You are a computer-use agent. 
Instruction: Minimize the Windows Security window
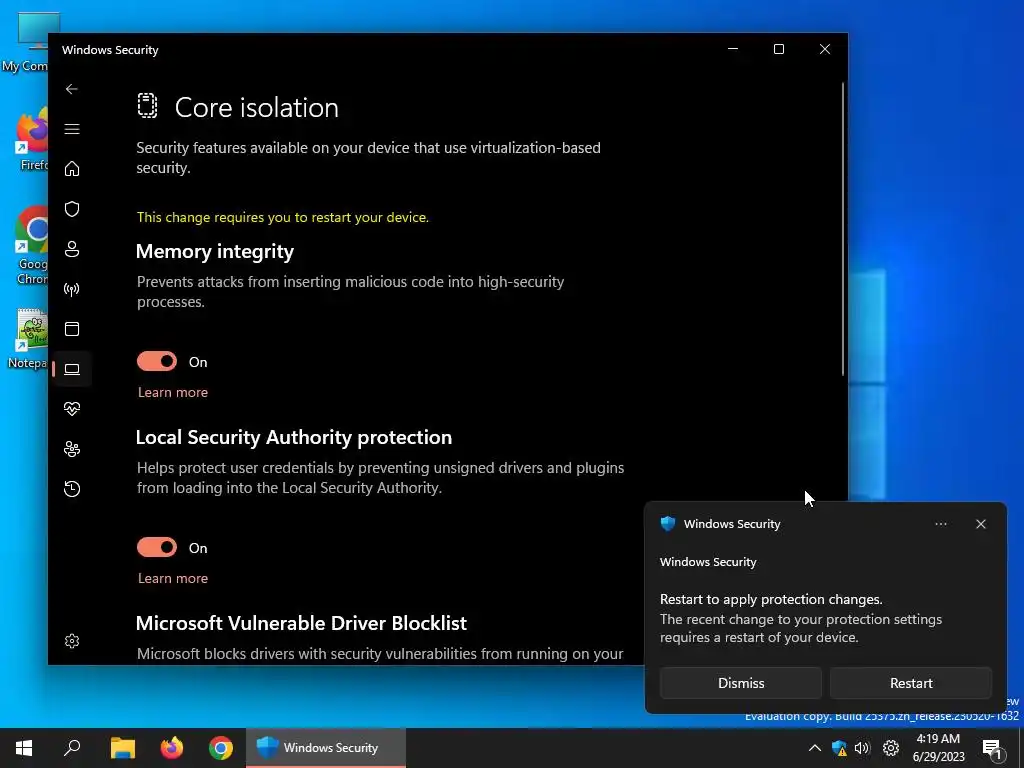[733, 49]
